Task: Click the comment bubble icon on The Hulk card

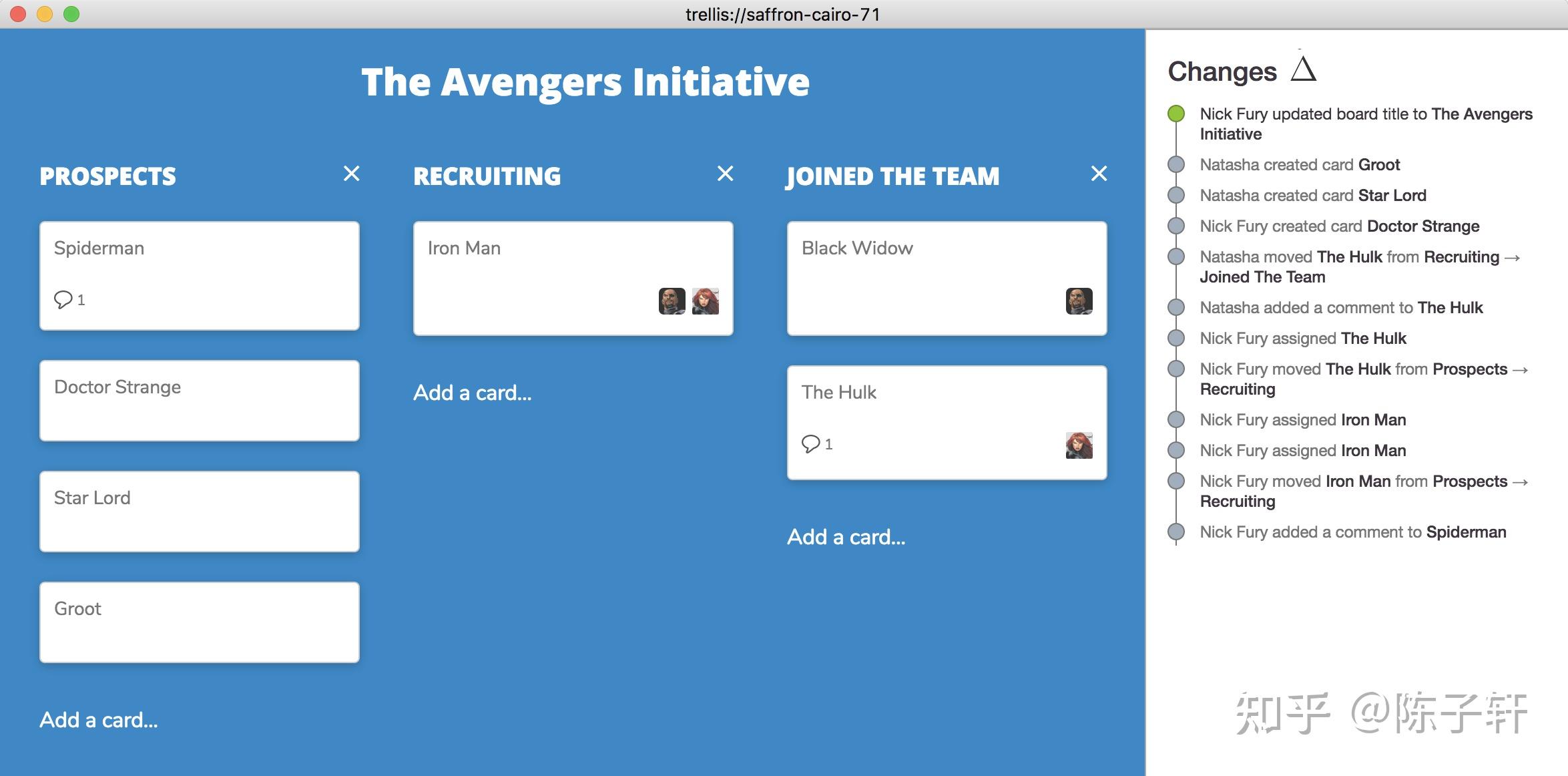Action: [x=811, y=444]
